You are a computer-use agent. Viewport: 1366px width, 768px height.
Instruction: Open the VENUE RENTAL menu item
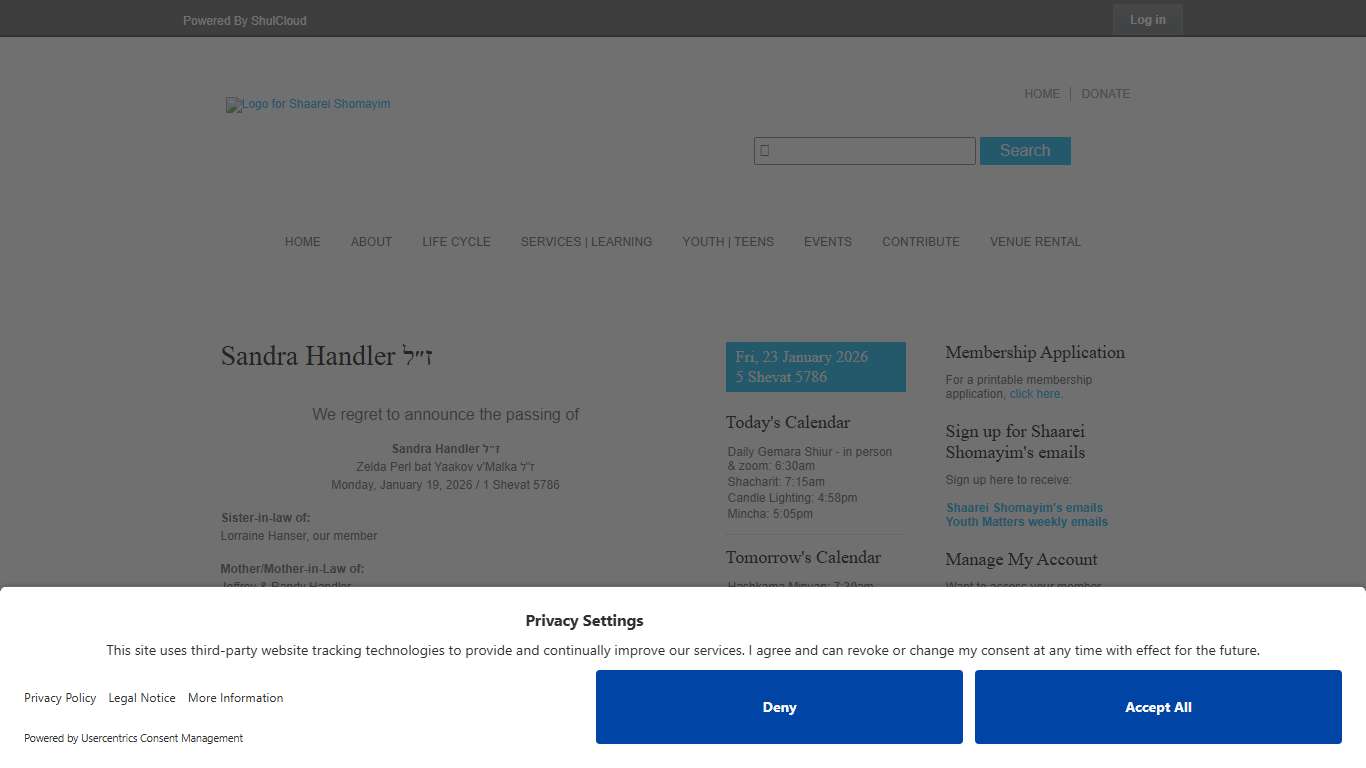tap(1035, 242)
